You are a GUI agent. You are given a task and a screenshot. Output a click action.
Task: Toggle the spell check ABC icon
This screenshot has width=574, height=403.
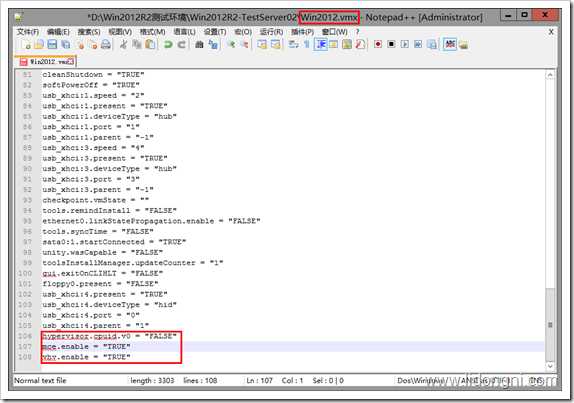450,44
